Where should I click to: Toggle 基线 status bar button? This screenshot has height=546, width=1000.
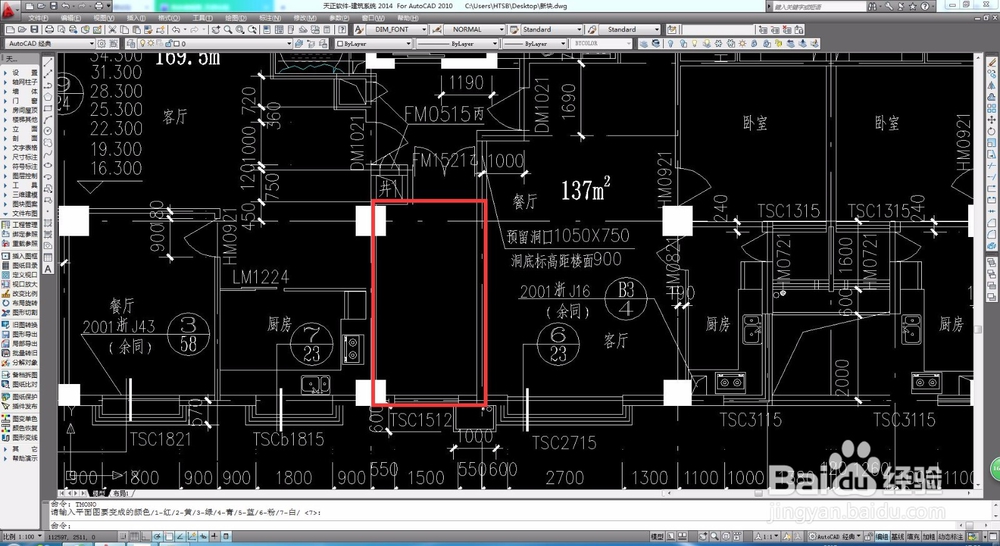(x=897, y=537)
